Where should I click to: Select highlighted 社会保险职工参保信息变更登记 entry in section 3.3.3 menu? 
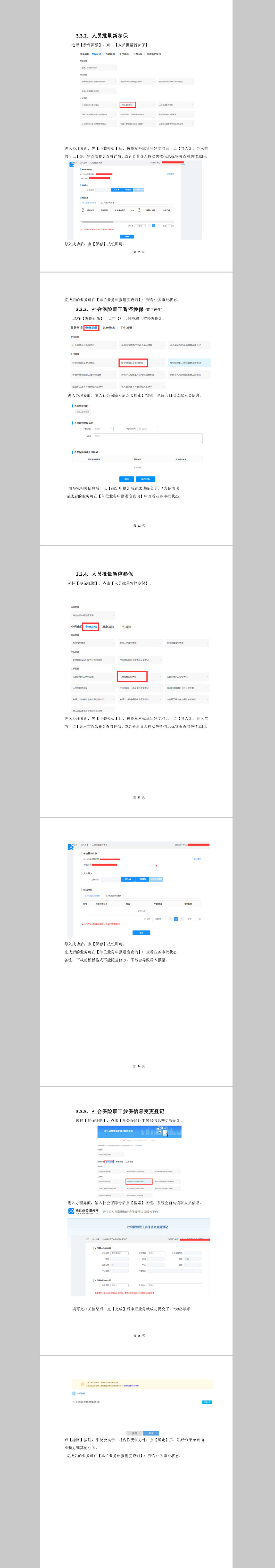[189, 363]
